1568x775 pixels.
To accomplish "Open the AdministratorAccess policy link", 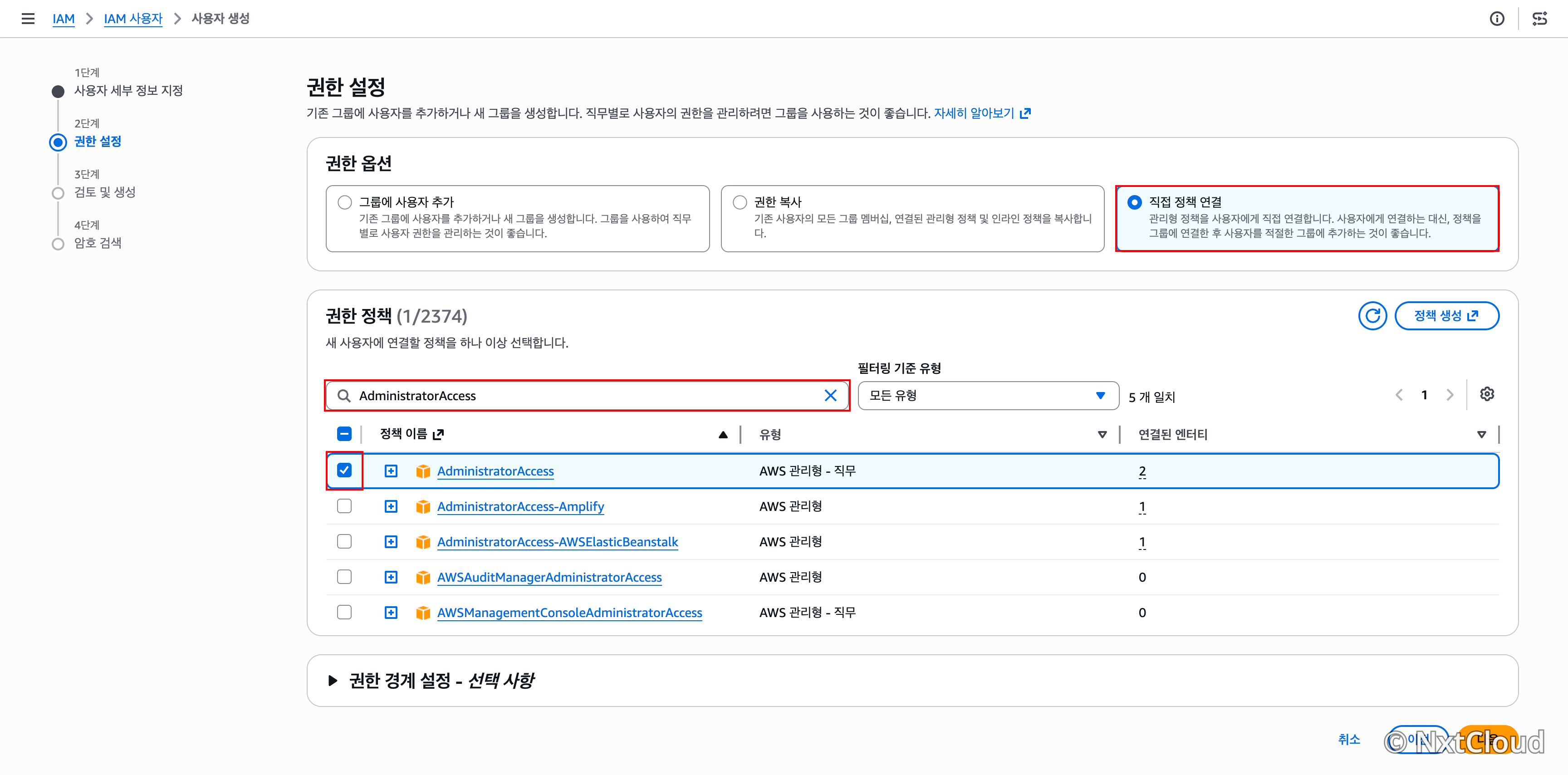I will [495, 471].
